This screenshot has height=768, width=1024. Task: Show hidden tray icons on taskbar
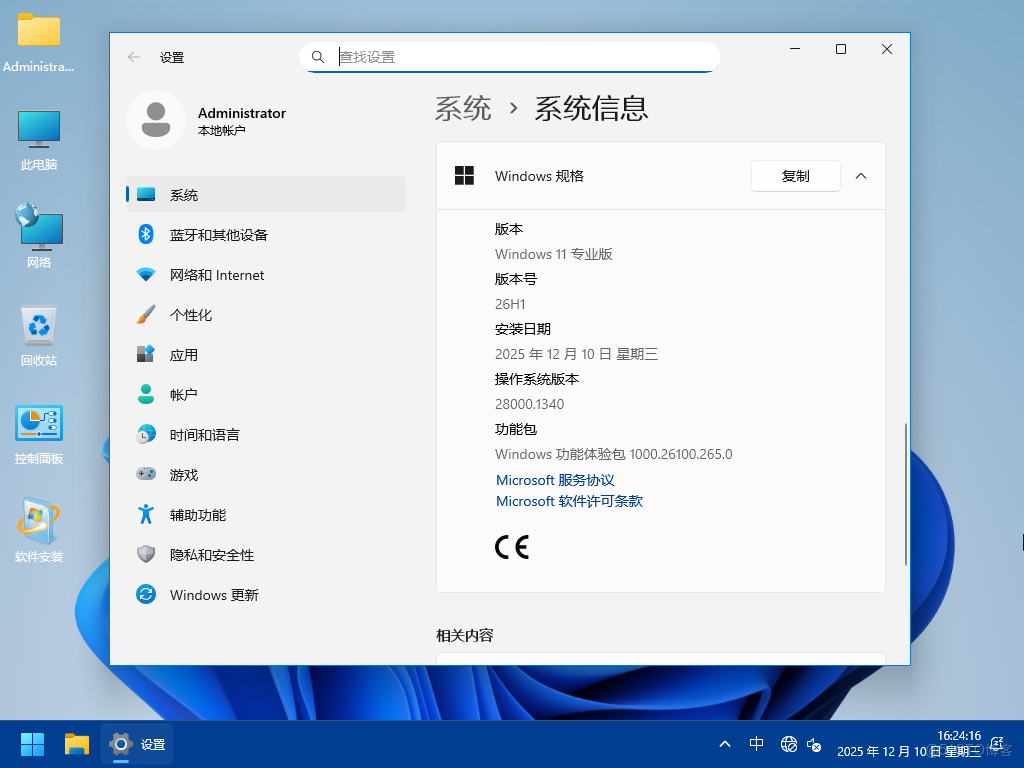724,744
